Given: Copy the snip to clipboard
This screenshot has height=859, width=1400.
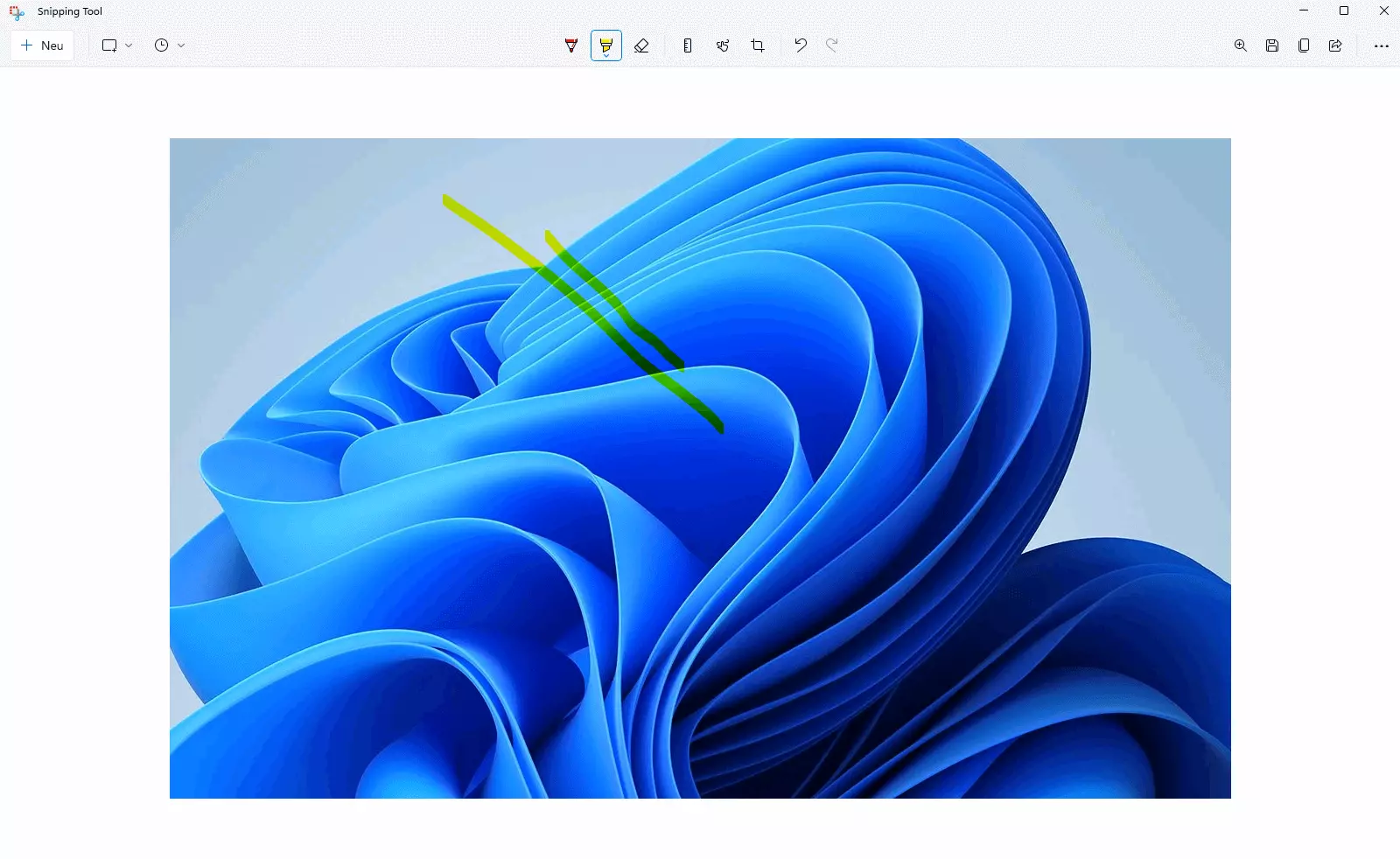Looking at the screenshot, I should tap(1304, 45).
